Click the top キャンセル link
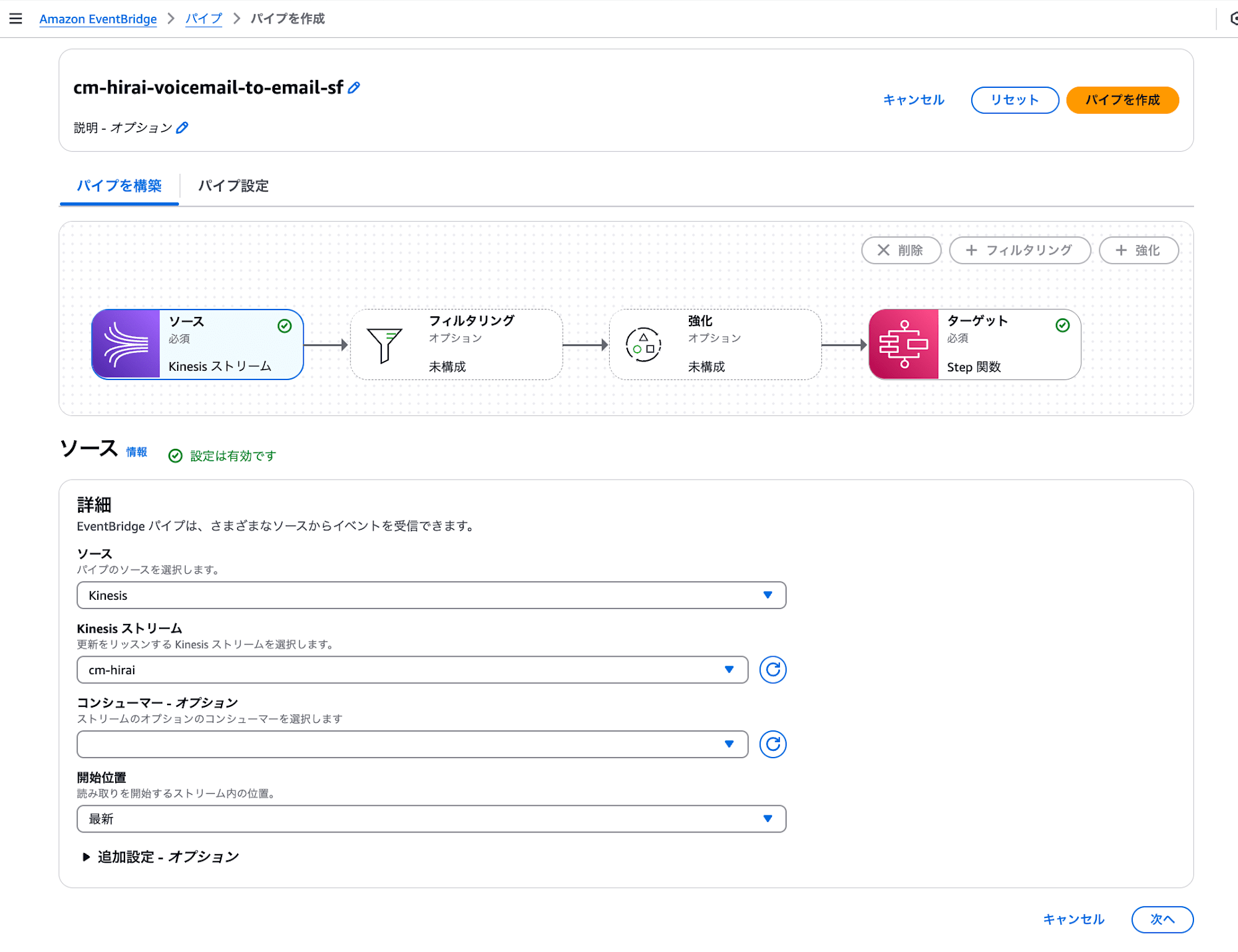 click(x=914, y=100)
